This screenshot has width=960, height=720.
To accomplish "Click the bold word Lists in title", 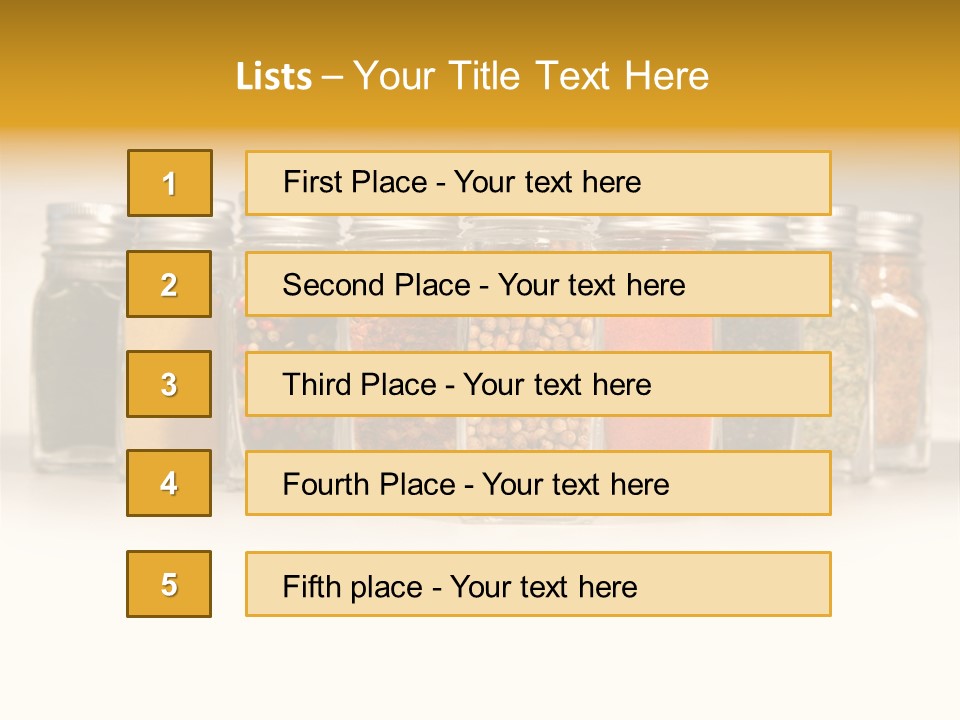I will 274,77.
